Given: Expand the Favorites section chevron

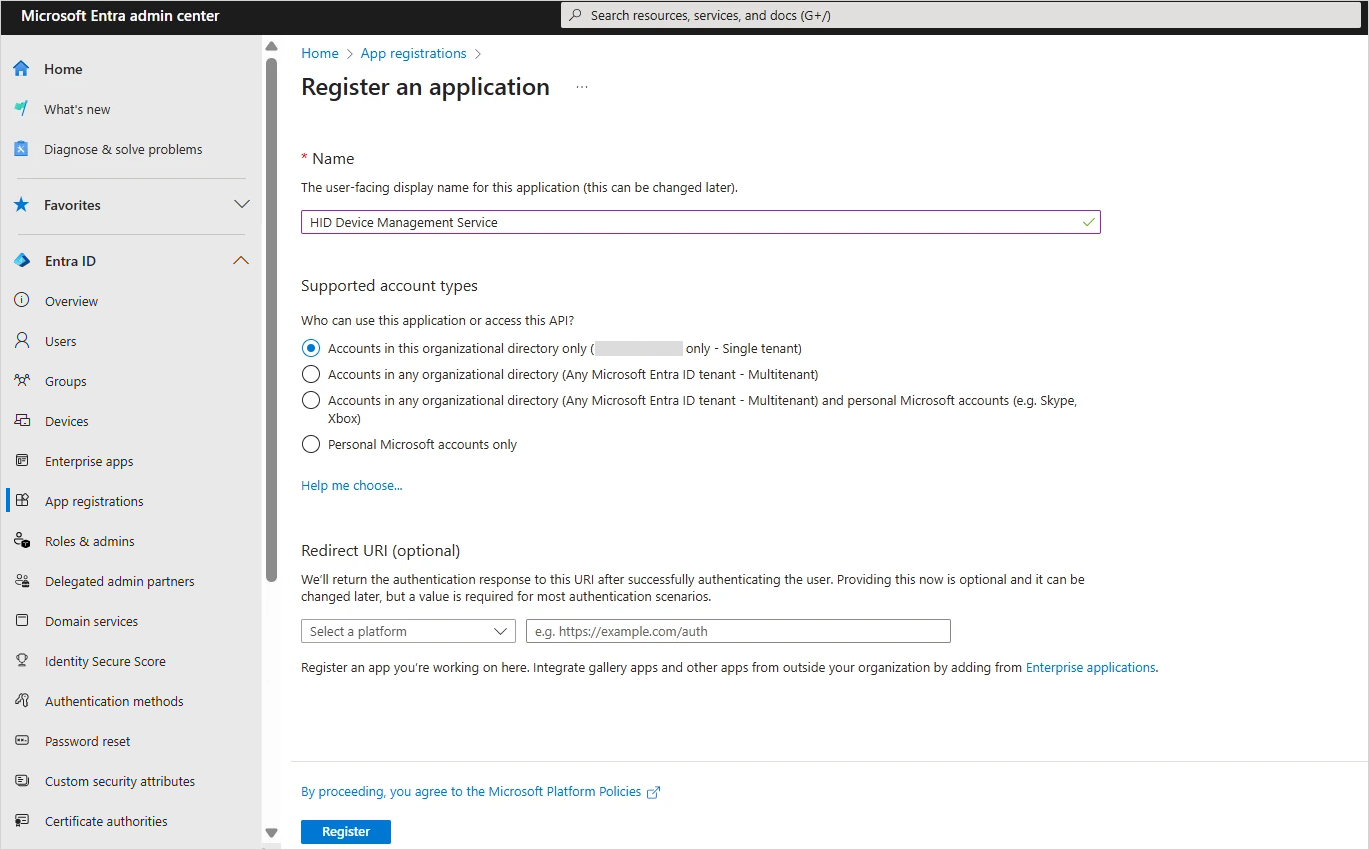Looking at the screenshot, I should click(241, 205).
